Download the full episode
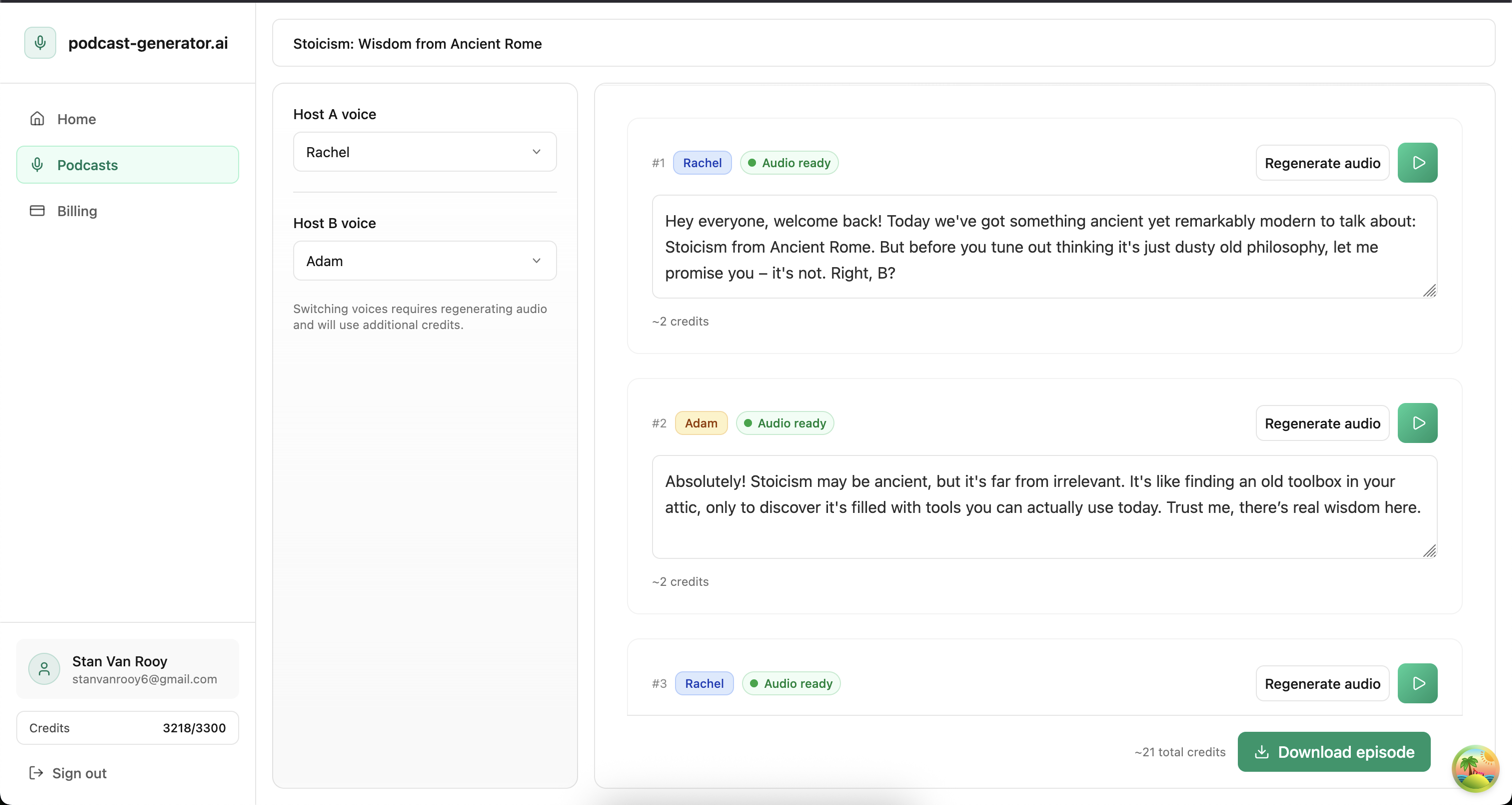The height and width of the screenshot is (805, 1512). 1333,752
